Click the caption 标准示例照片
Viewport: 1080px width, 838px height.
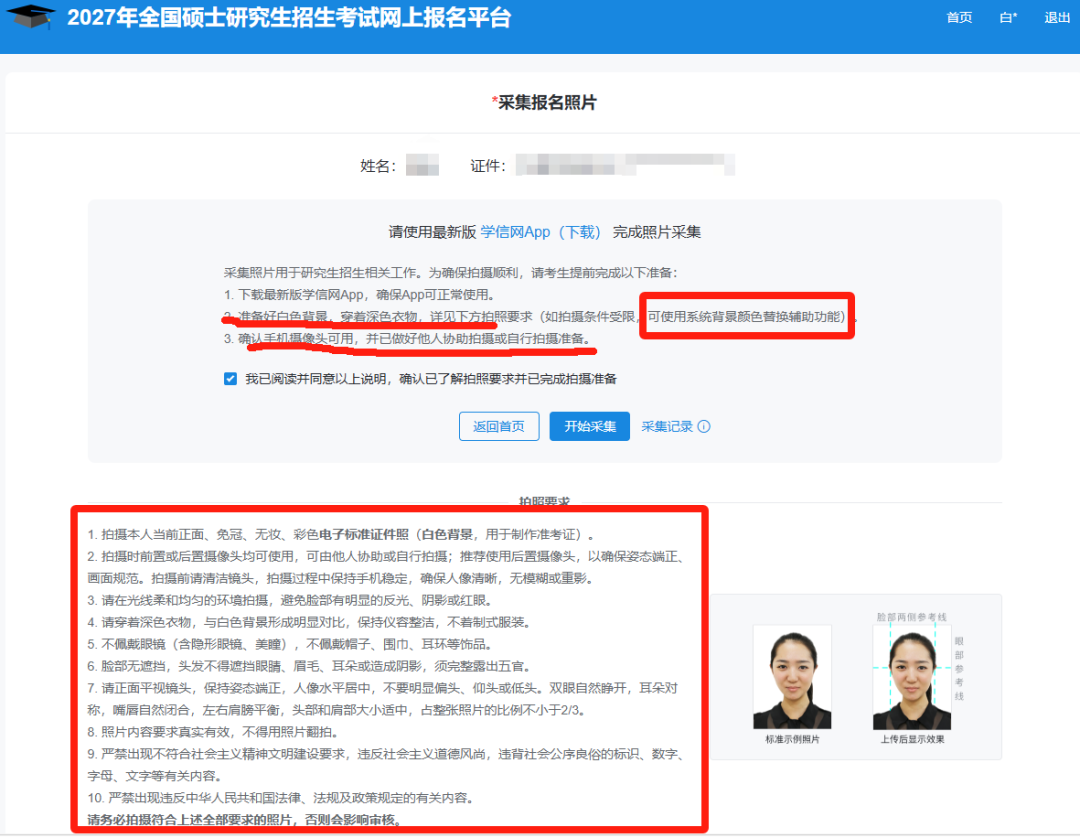tap(792, 740)
